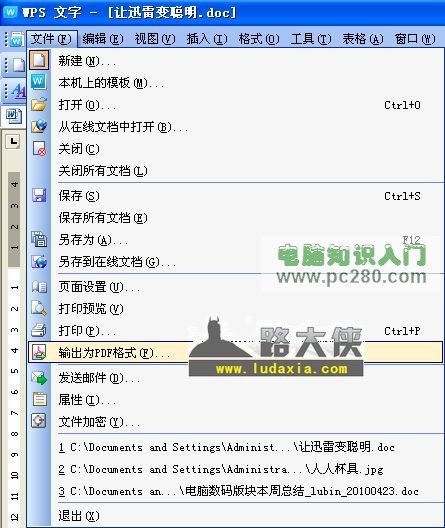The image size is (445, 528).
Task: Open the 窗口(W) menu
Action: (415, 39)
